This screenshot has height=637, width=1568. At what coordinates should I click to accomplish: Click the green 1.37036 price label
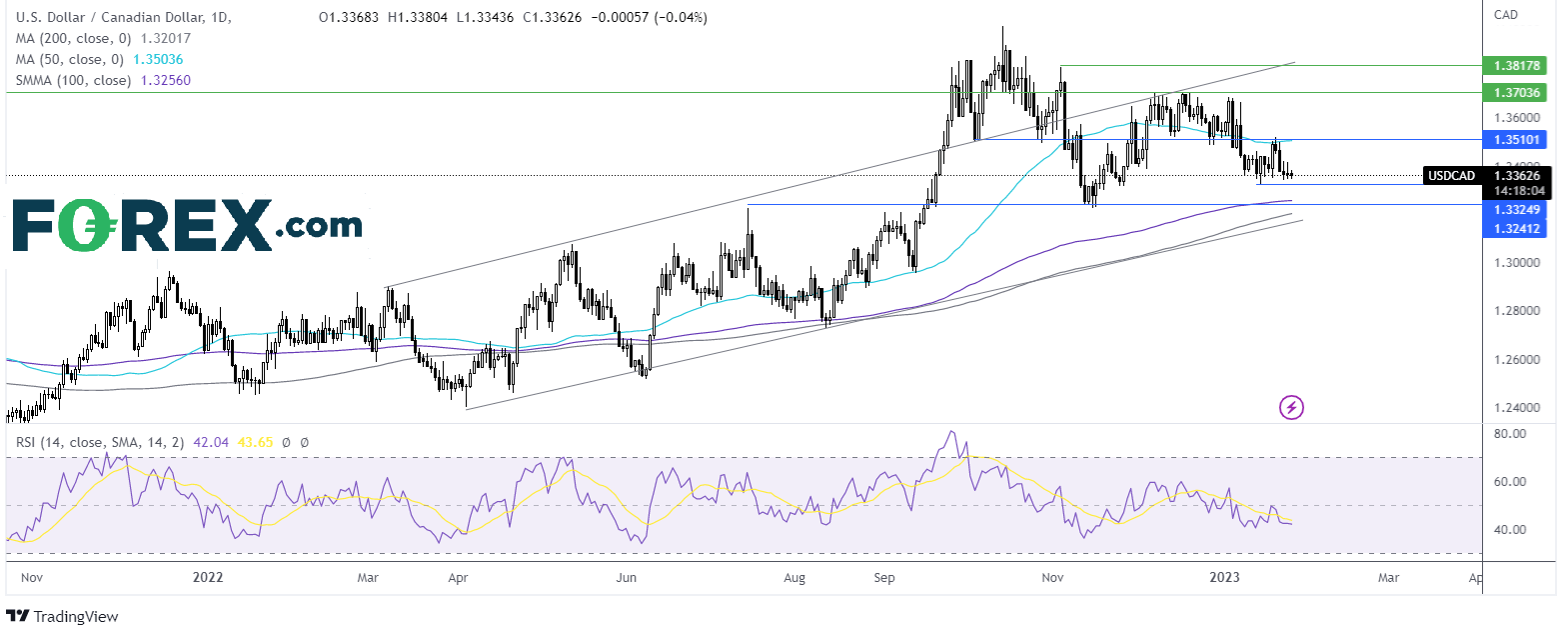[1517, 92]
